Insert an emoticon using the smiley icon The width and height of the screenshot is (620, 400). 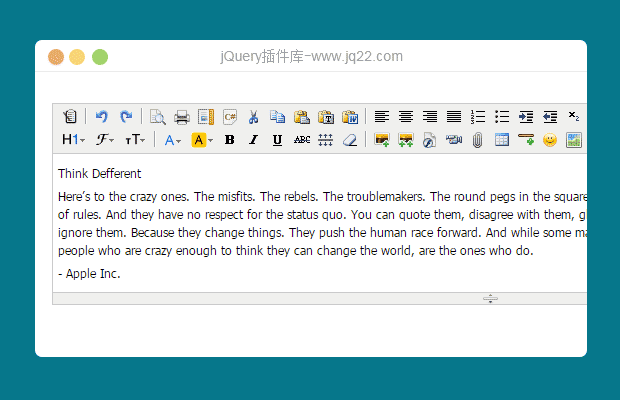(549, 140)
